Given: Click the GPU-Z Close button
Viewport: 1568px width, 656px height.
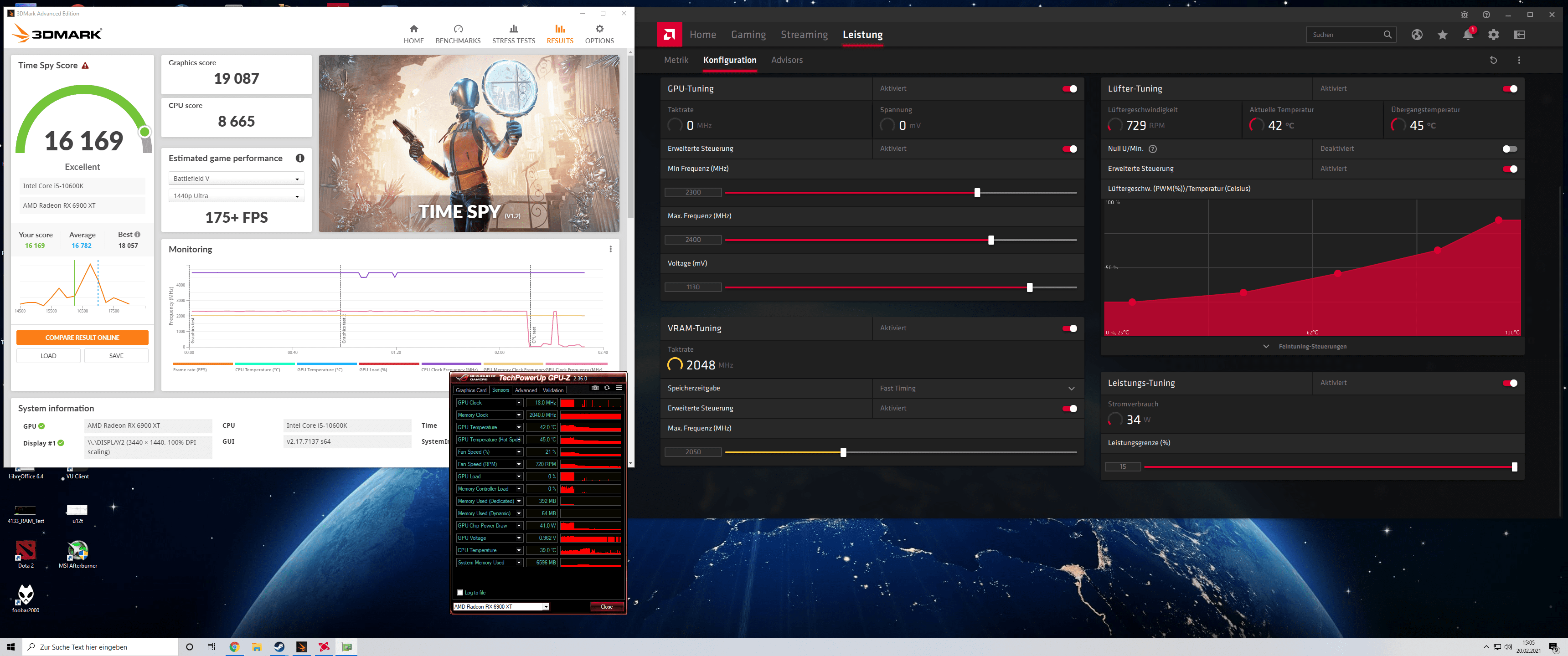Looking at the screenshot, I should point(606,607).
